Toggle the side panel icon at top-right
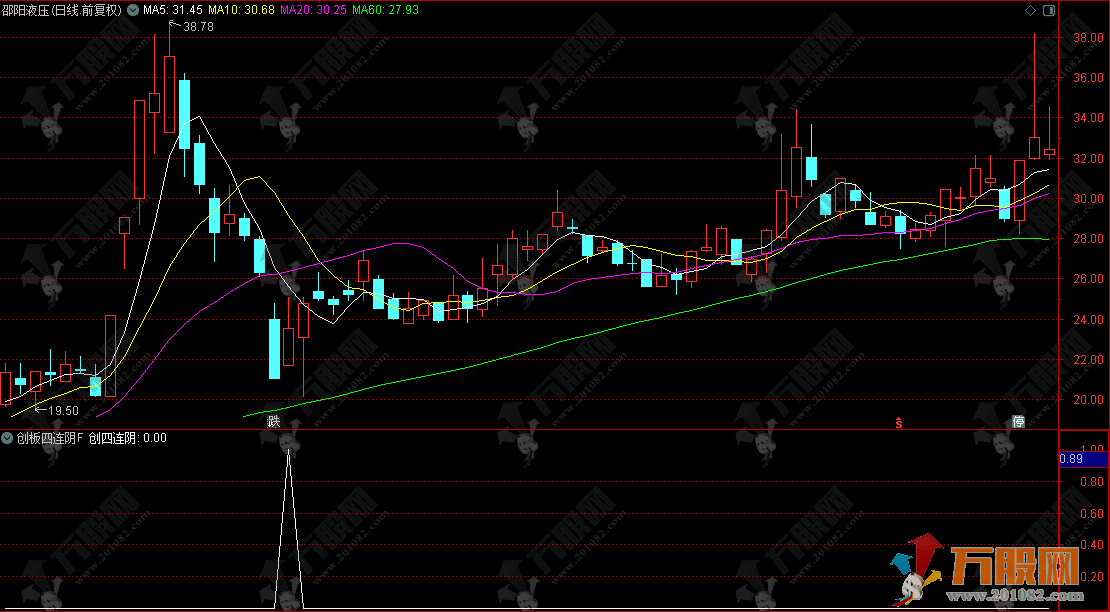The width and height of the screenshot is (1110, 612). click(x=1048, y=11)
